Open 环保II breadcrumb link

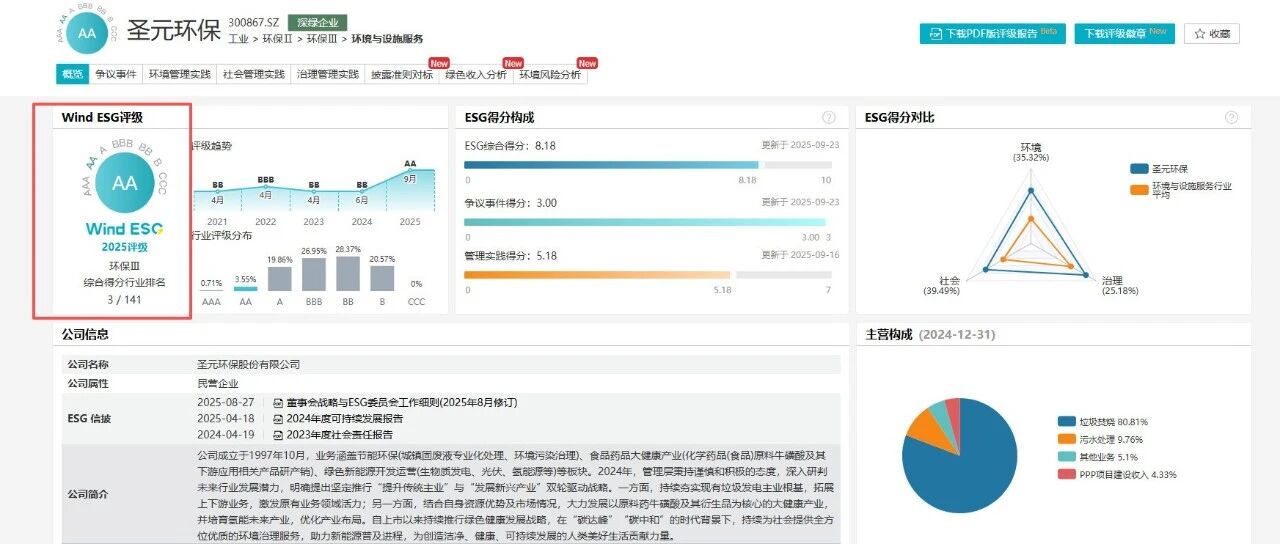click(277, 39)
